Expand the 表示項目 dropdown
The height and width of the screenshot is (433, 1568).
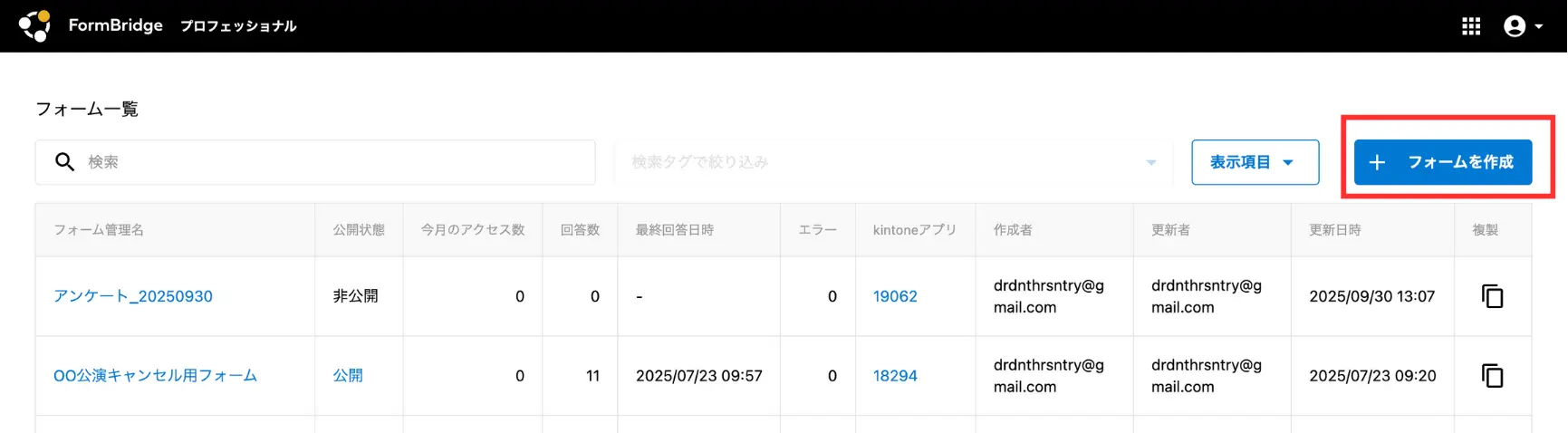[1255, 162]
